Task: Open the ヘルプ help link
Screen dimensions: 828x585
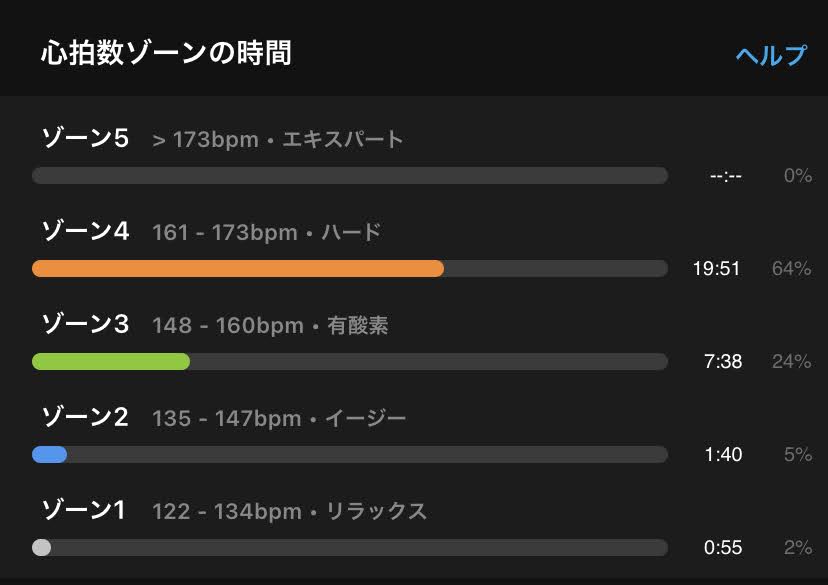Action: [771, 55]
